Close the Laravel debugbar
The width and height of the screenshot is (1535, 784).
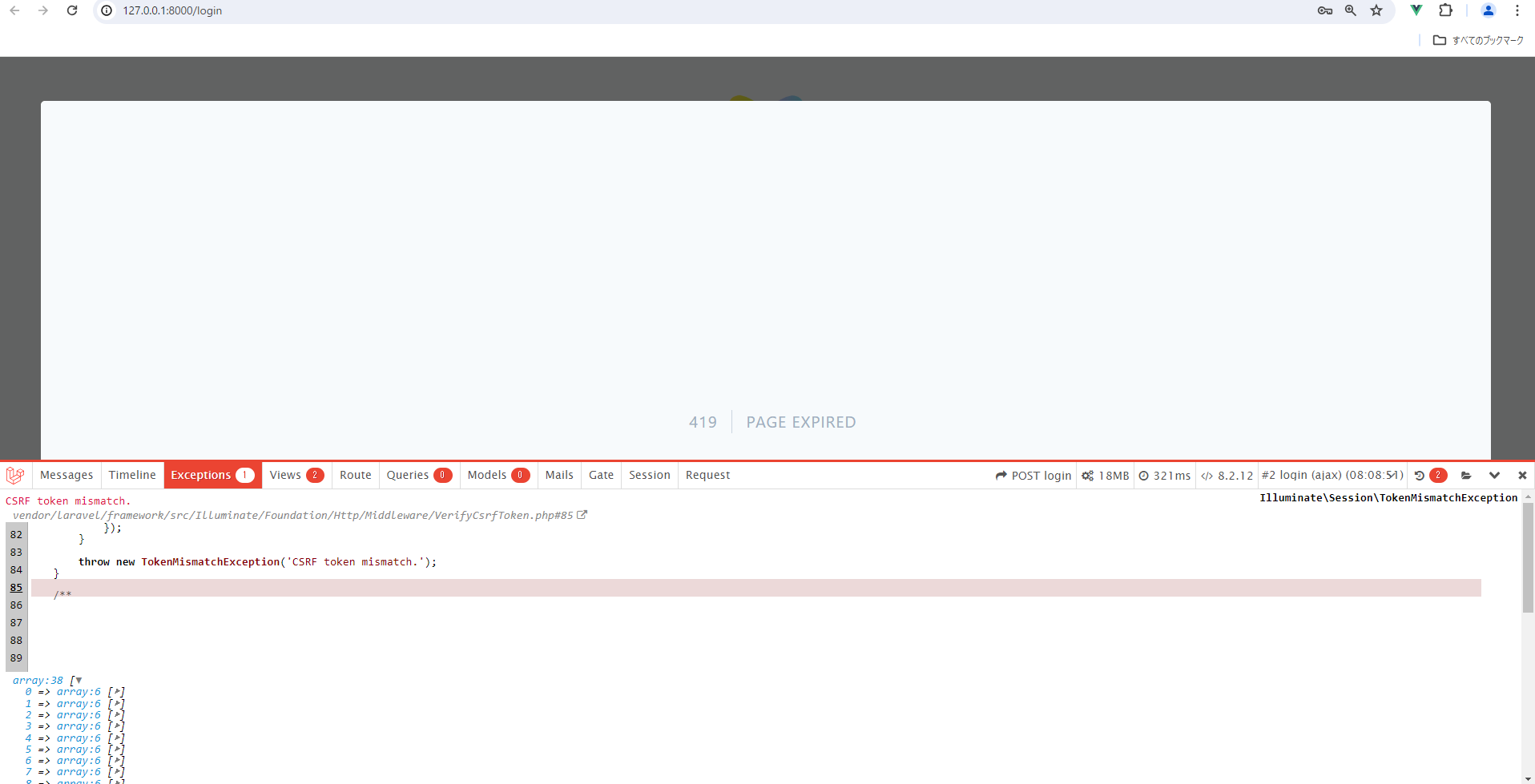[x=1522, y=476]
